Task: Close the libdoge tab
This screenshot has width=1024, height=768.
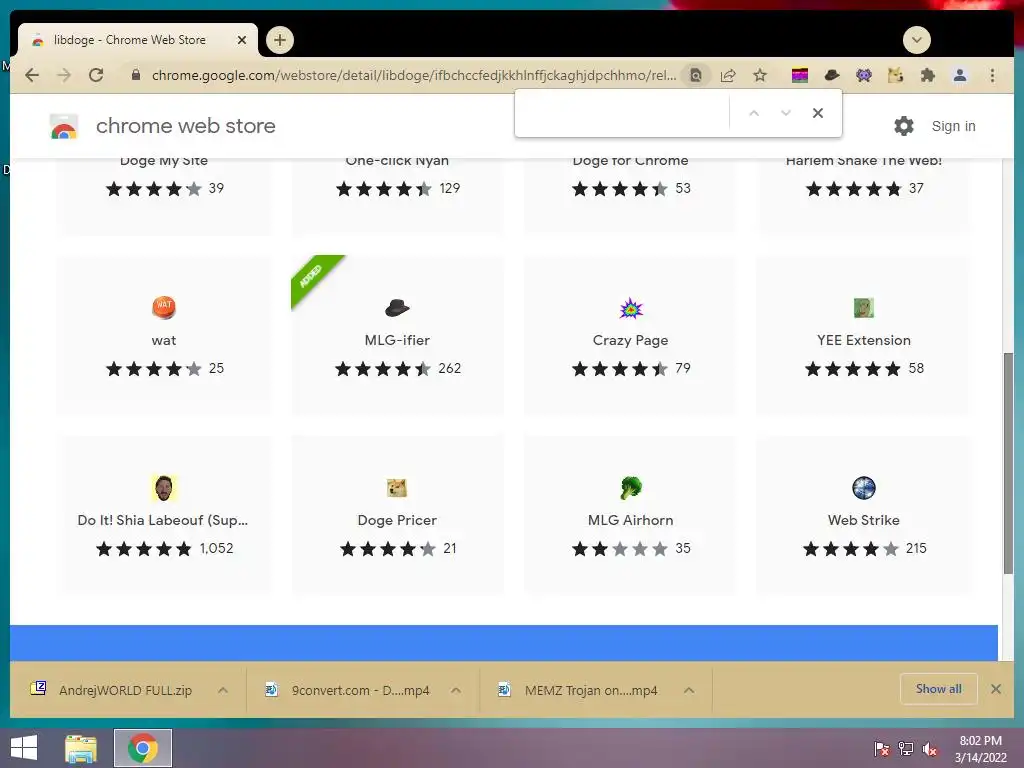Action: [242, 40]
